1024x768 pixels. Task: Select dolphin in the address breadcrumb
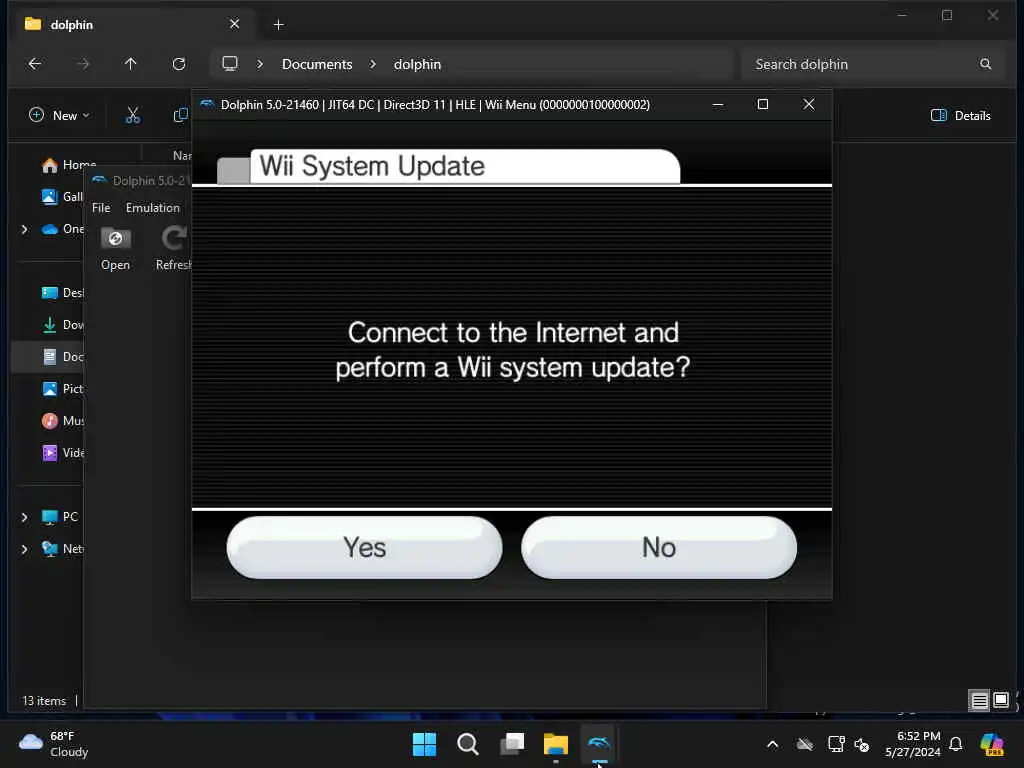(x=417, y=64)
